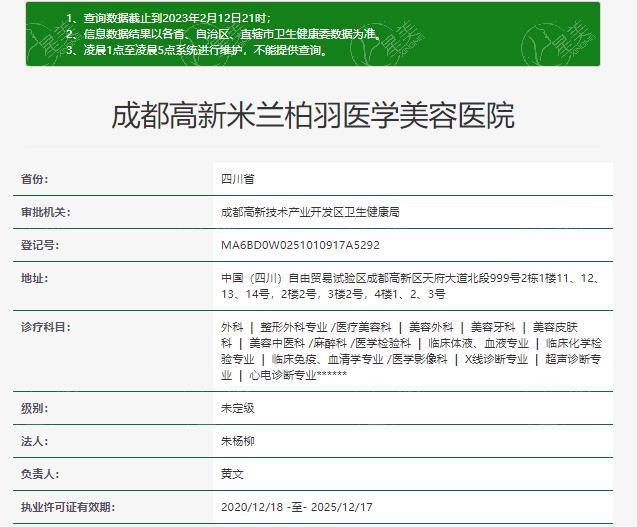Click 整形外科专业 /医疗美容科 in the subjects
This screenshot has height=527, width=637.
pyautogui.click(x=325, y=327)
